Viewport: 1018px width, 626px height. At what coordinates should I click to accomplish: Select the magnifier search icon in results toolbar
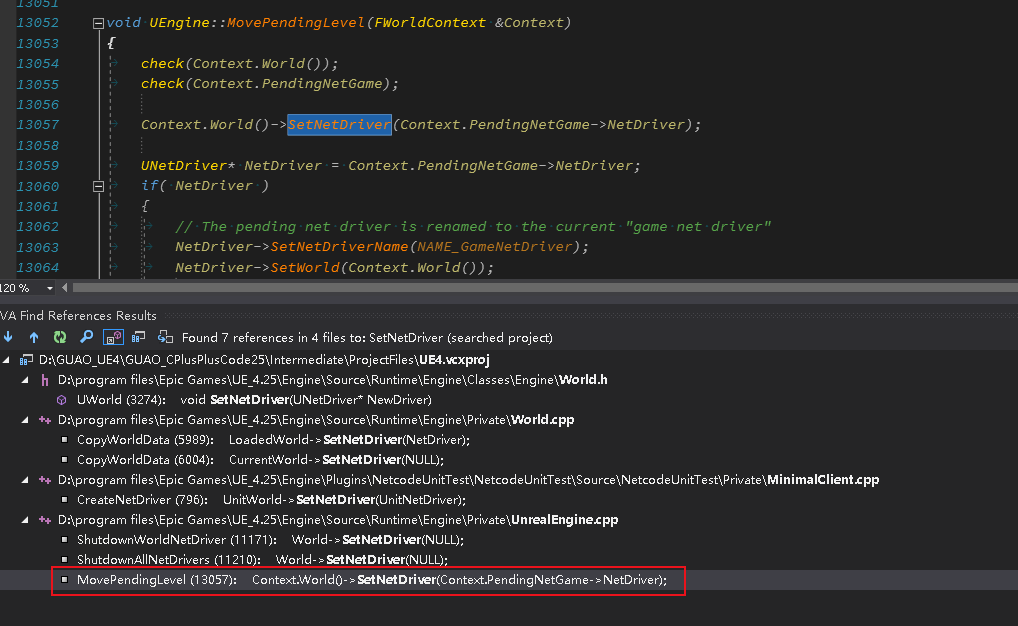86,337
